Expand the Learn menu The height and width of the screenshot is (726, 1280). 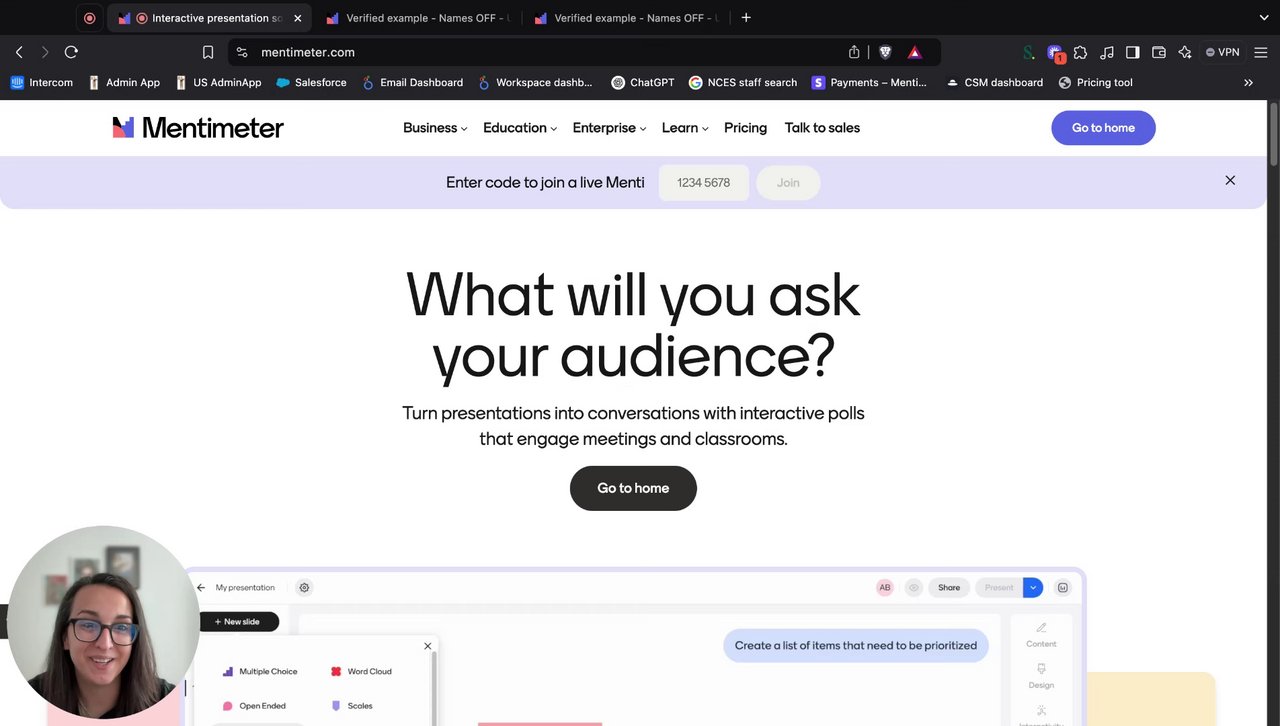685,127
